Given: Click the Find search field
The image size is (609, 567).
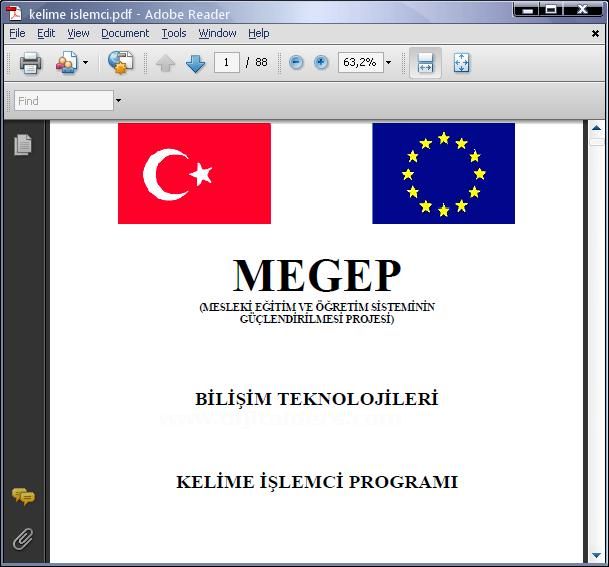Looking at the screenshot, I should click(x=64, y=101).
